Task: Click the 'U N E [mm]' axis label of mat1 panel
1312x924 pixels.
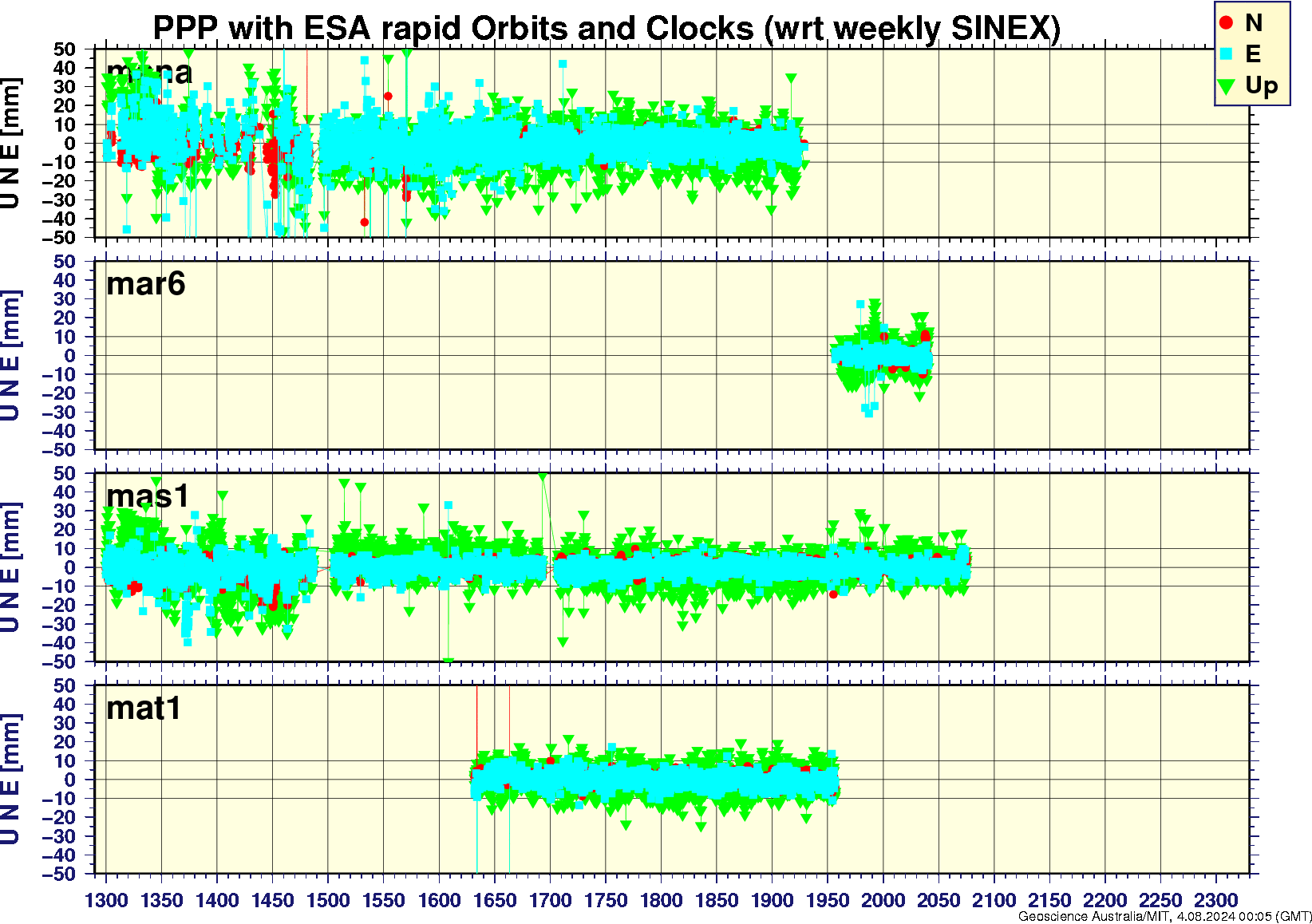Action: (10, 780)
